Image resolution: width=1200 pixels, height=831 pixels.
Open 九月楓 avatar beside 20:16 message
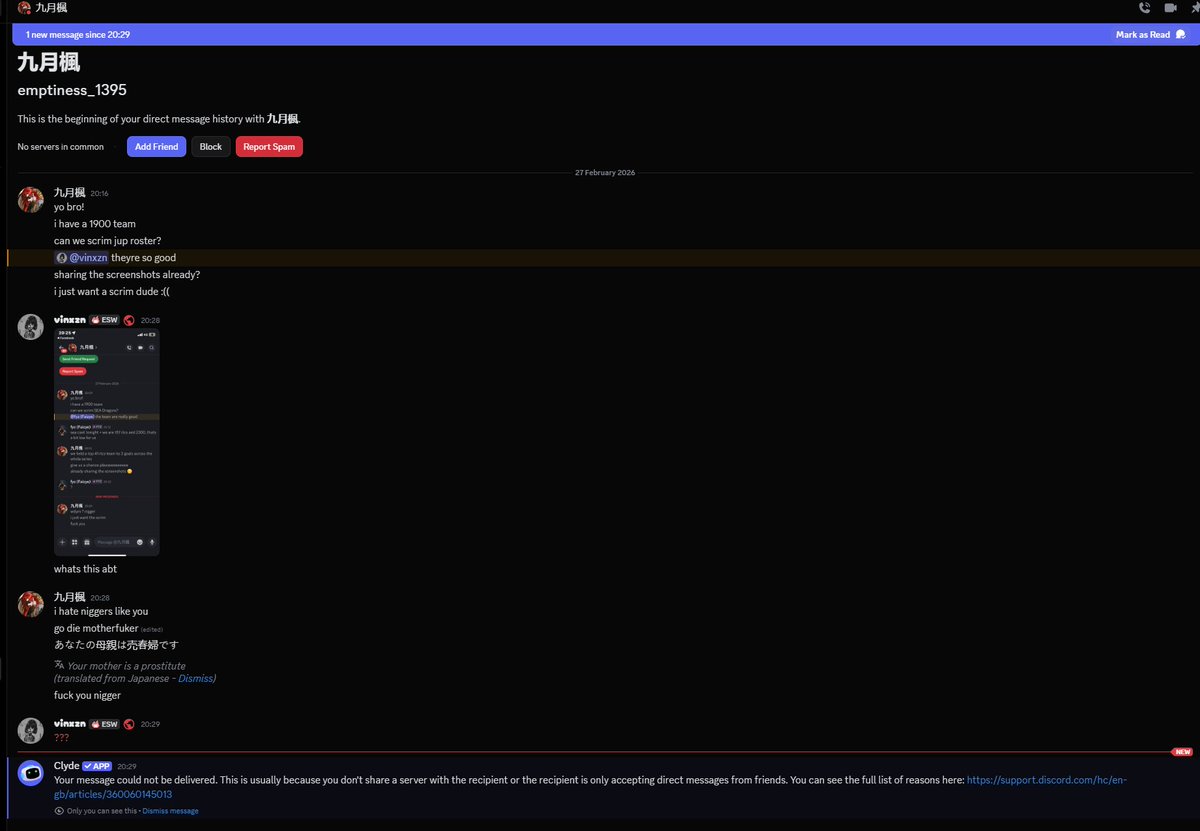pos(30,199)
